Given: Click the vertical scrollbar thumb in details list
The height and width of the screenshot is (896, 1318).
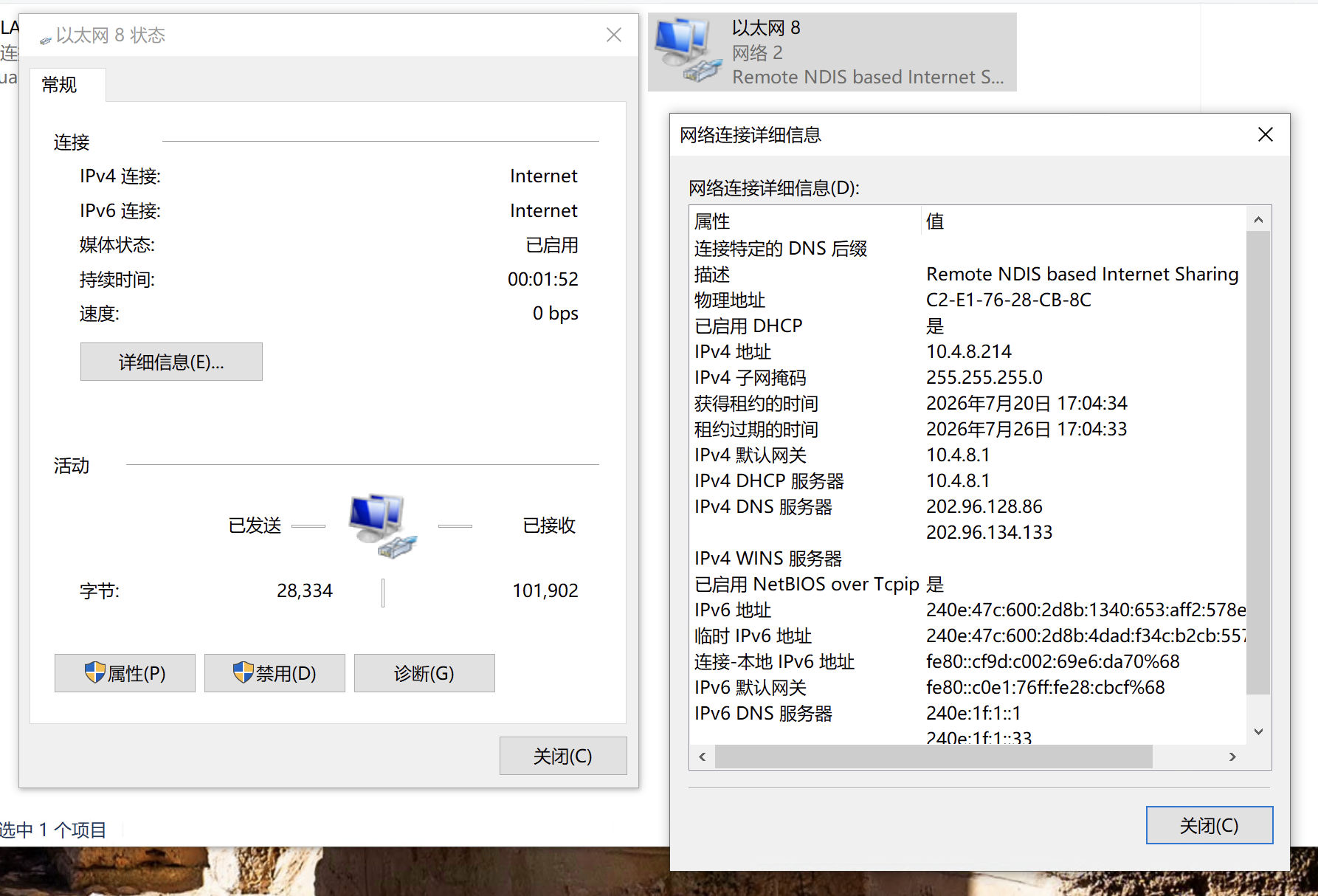Looking at the screenshot, I should pos(1258,463).
